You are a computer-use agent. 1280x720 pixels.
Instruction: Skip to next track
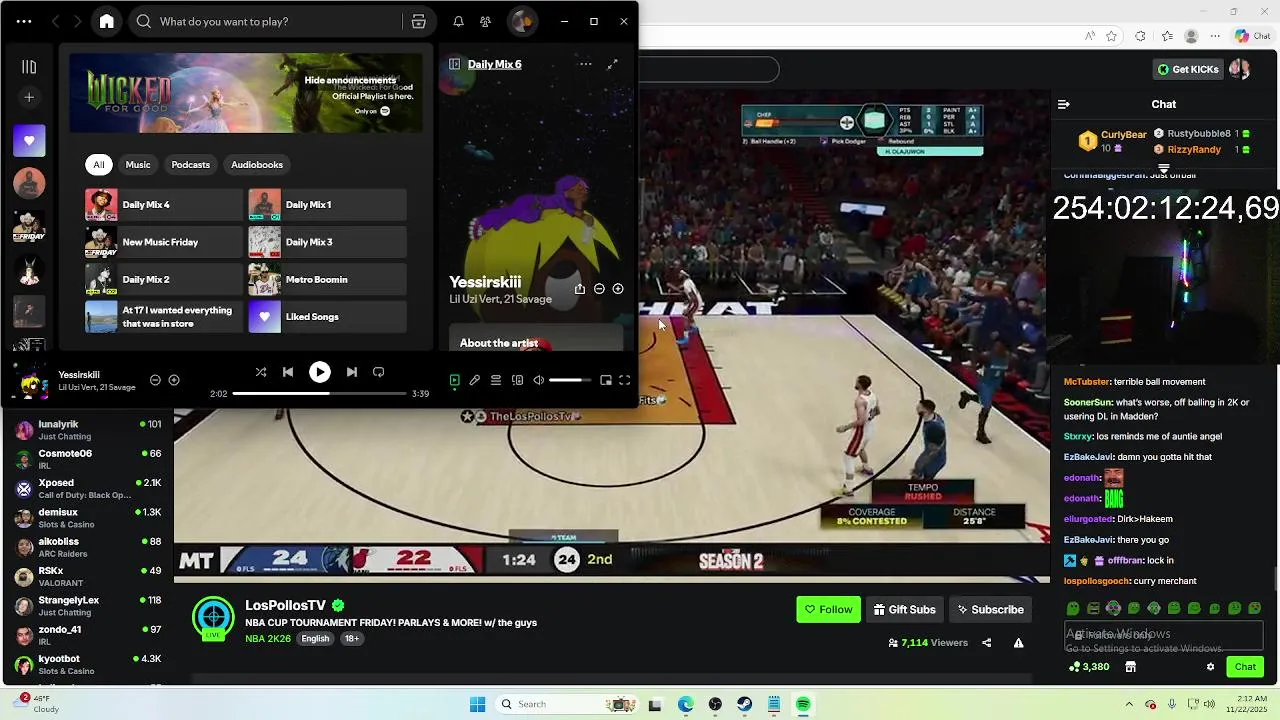pyautogui.click(x=352, y=372)
